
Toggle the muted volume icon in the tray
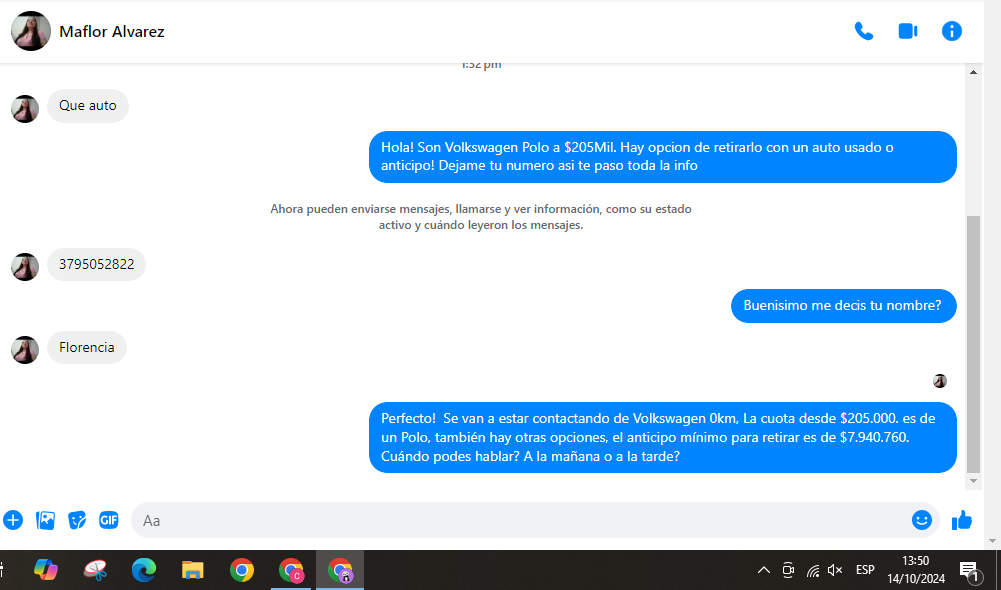(x=835, y=570)
